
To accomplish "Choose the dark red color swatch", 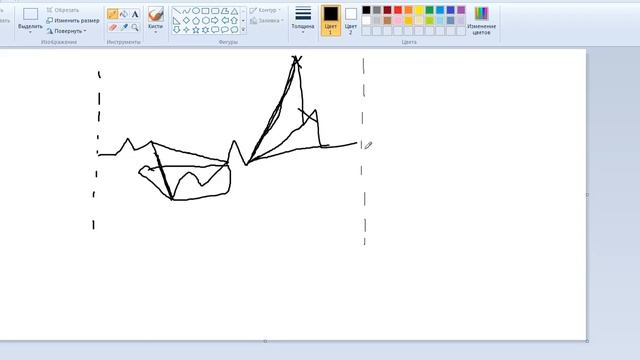I will (387, 10).
